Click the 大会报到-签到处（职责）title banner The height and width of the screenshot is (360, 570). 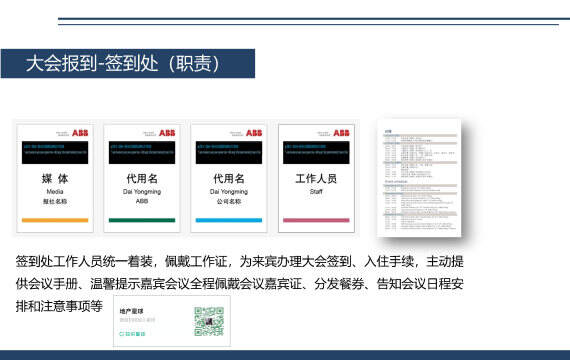128,64
